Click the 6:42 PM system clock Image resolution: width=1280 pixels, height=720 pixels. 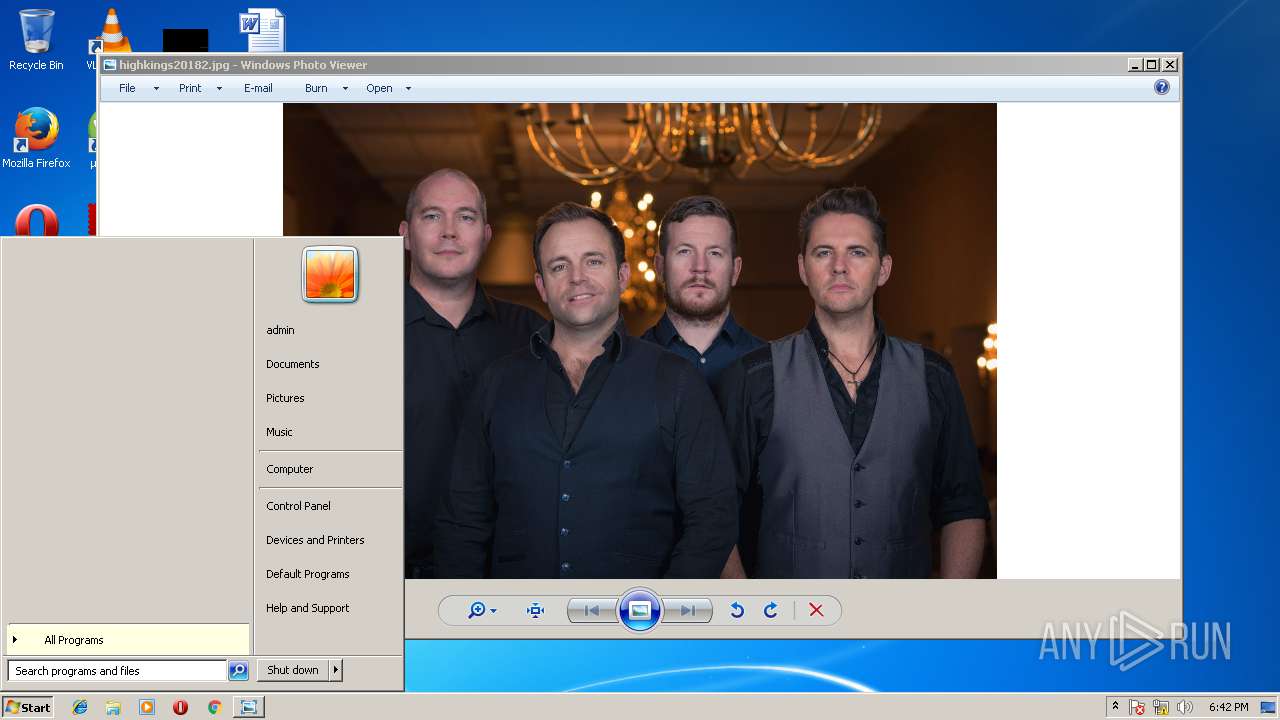[x=1228, y=707]
